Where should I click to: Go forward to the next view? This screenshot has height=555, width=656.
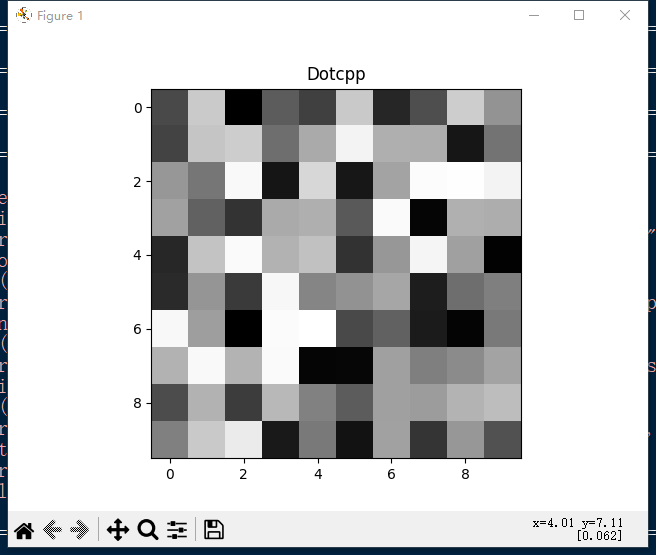pyautogui.click(x=79, y=530)
